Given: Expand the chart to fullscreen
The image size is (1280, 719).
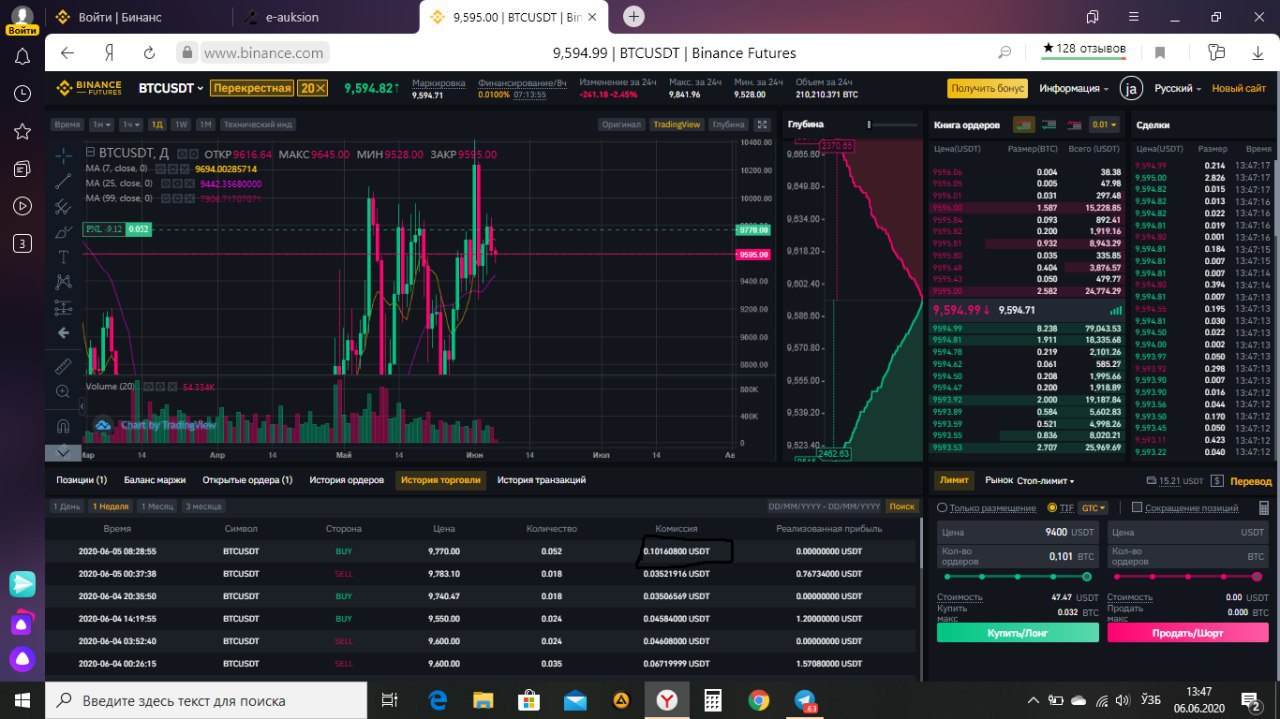Looking at the screenshot, I should click(762, 124).
